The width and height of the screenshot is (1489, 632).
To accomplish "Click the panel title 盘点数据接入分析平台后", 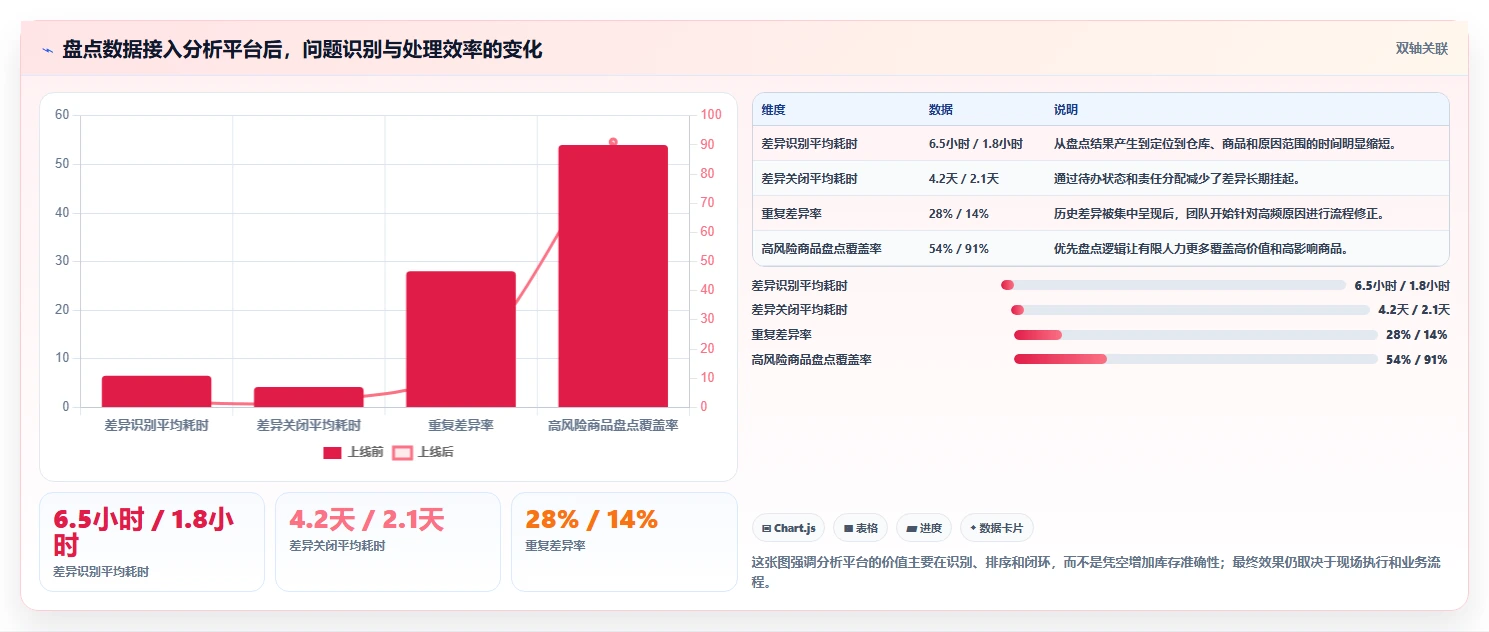I will [302, 50].
